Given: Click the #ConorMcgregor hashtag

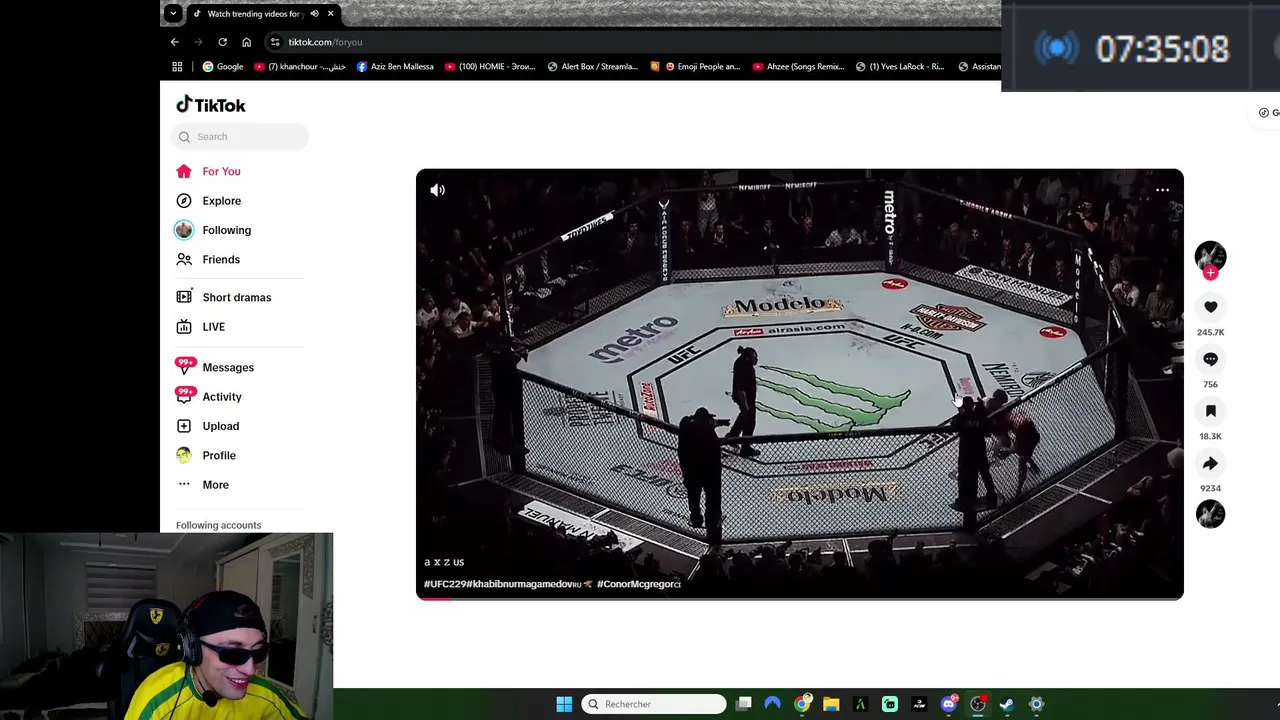Looking at the screenshot, I should click(638, 584).
